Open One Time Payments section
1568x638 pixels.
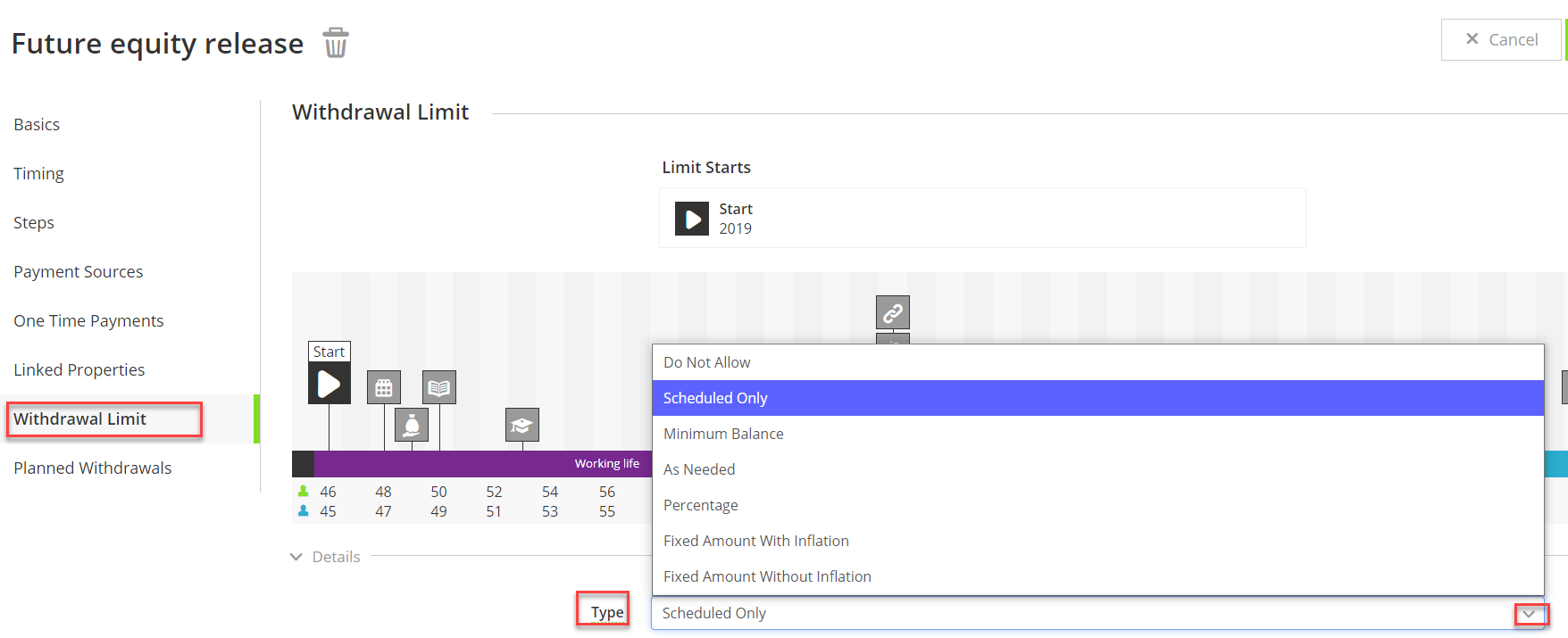pos(88,321)
